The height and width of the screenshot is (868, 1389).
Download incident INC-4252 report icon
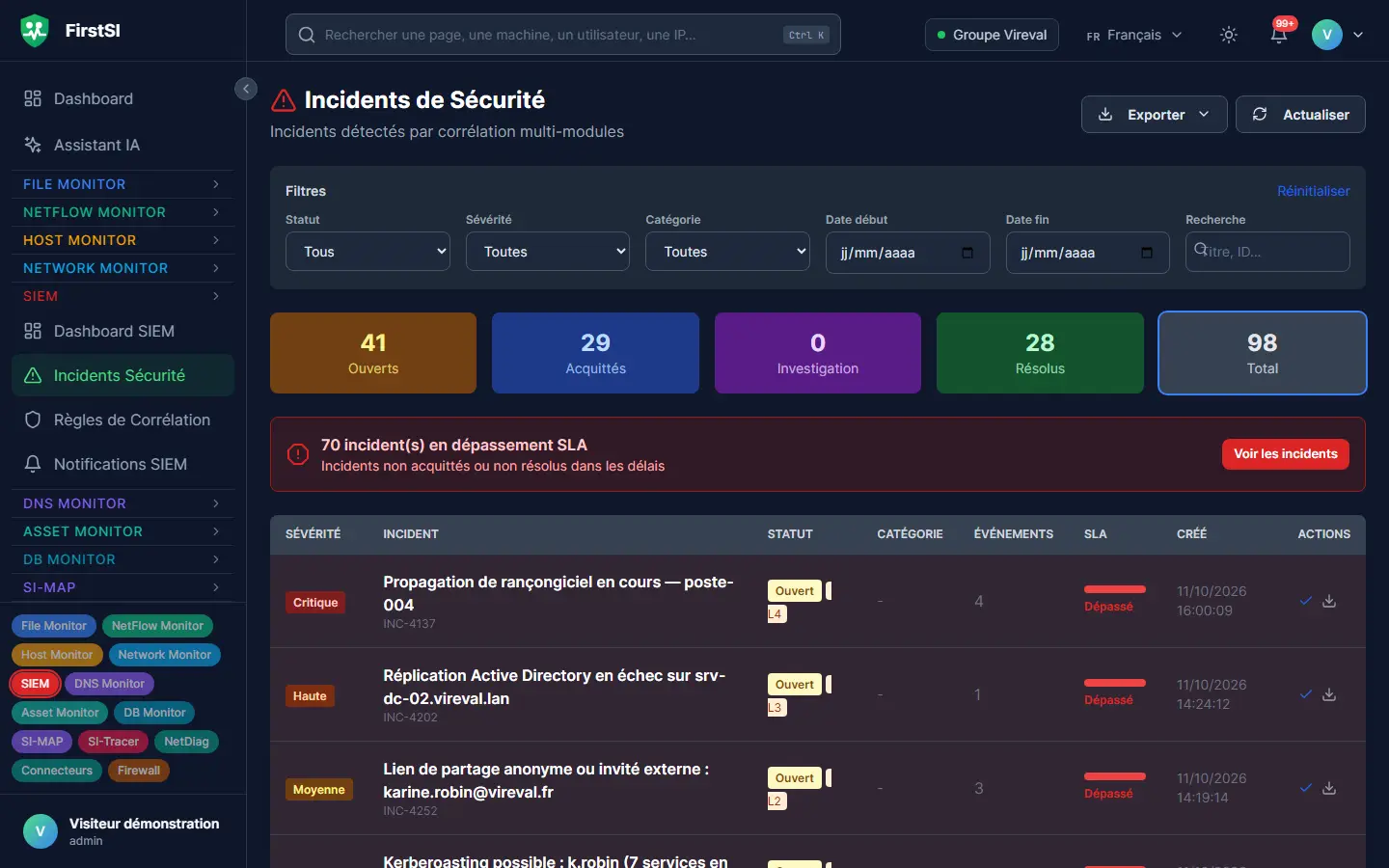pyautogui.click(x=1329, y=788)
